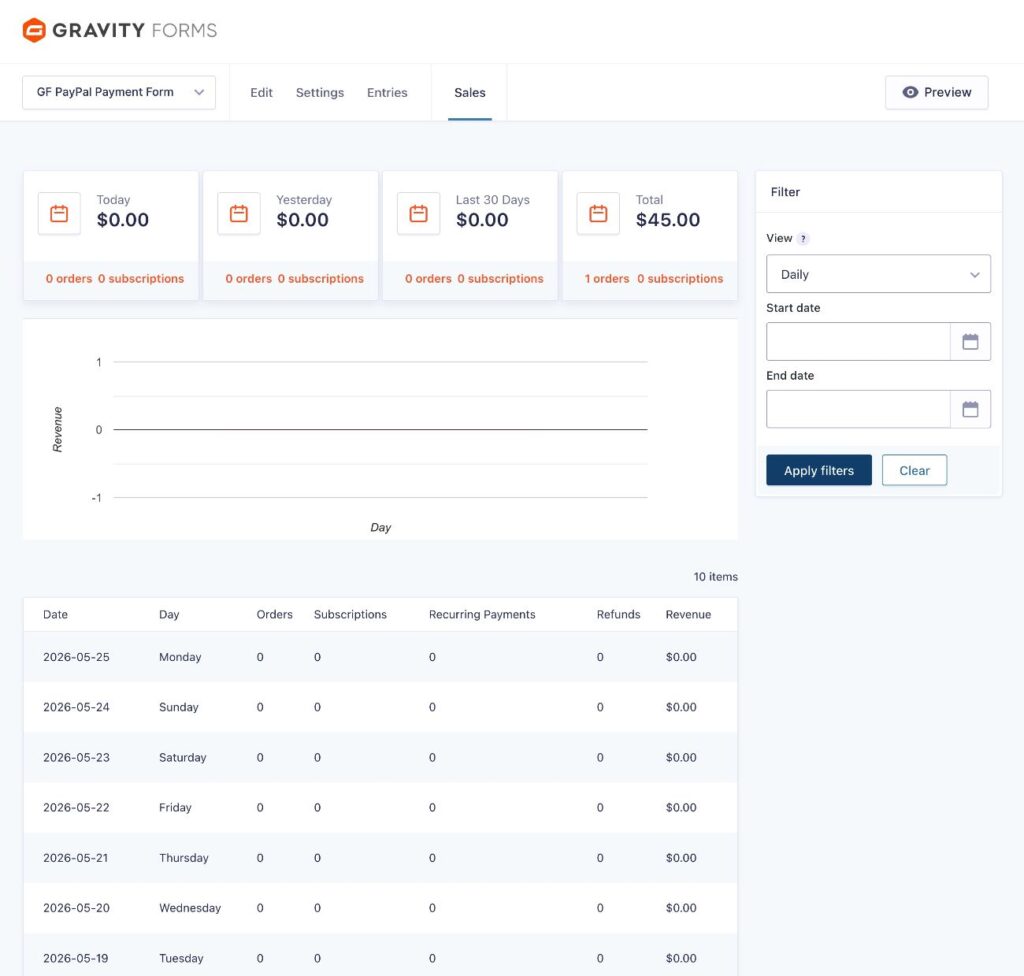Click the End date input field
Viewport: 1024px width, 976px height.
[858, 410]
